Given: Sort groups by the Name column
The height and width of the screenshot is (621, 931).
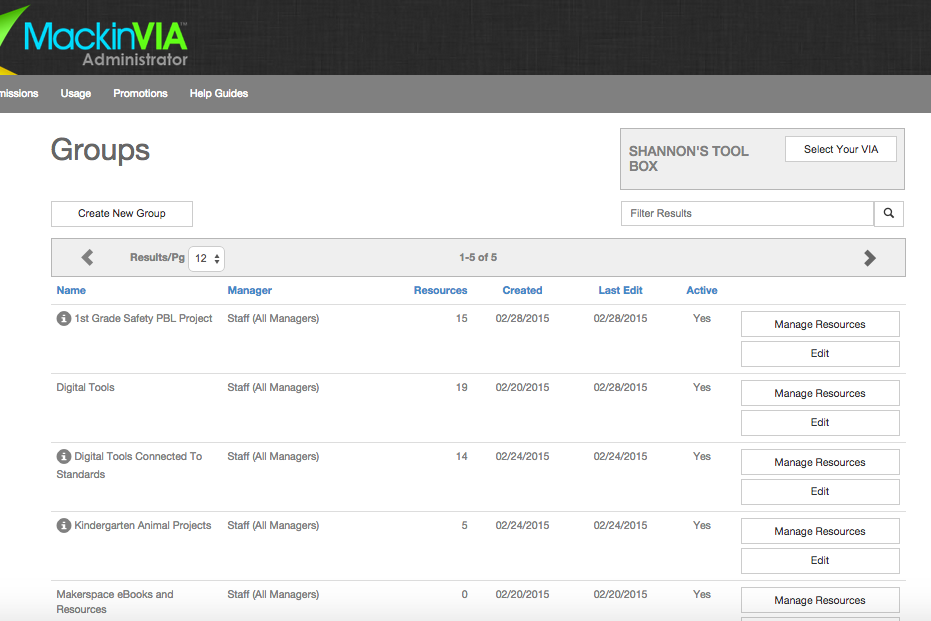Looking at the screenshot, I should (x=71, y=290).
